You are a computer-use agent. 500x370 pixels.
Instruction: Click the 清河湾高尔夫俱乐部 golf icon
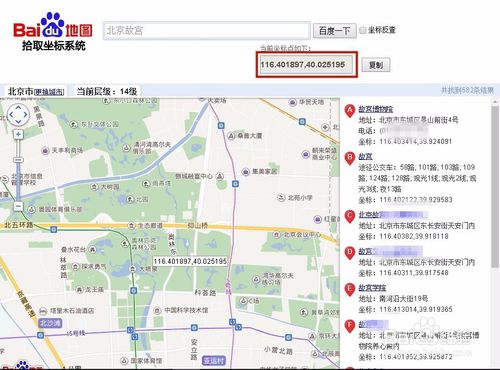(126, 148)
